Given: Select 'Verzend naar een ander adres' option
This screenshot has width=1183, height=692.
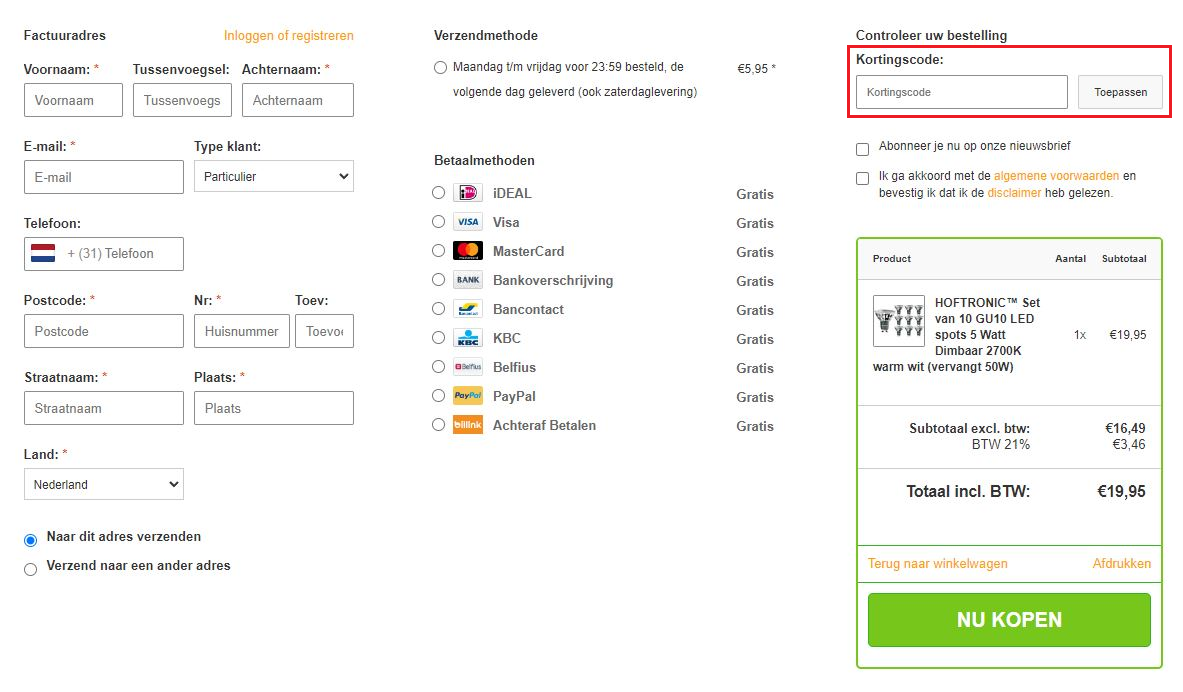Looking at the screenshot, I should point(30,569).
